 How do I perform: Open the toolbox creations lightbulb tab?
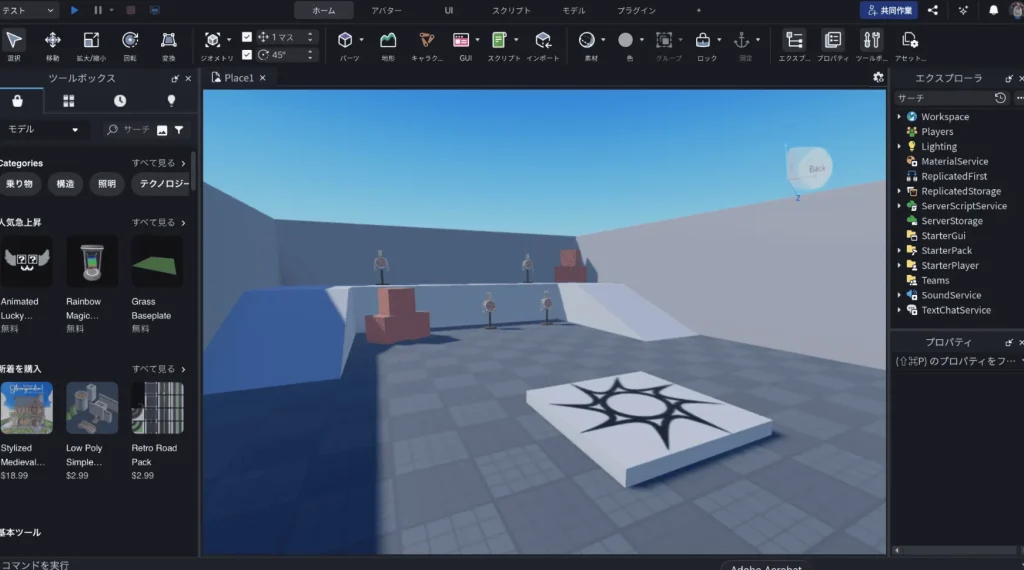[x=171, y=101]
